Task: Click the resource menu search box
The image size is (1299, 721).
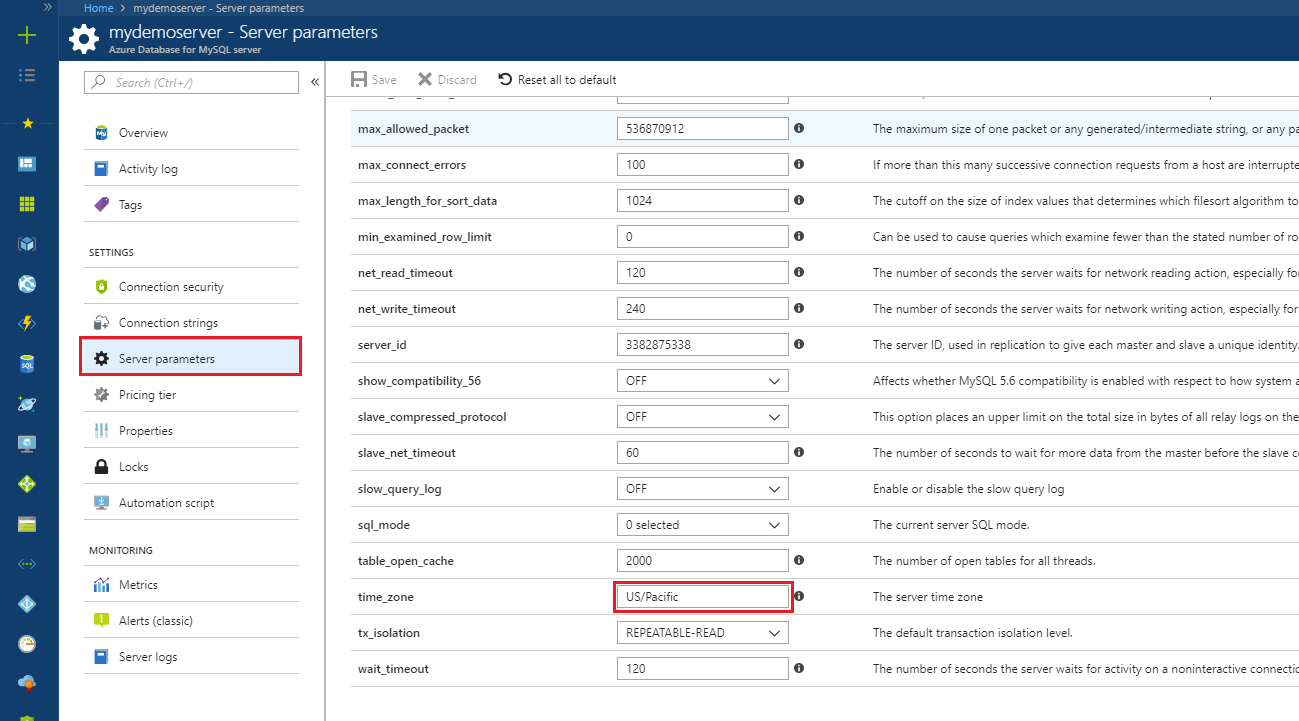Action: click(x=191, y=82)
